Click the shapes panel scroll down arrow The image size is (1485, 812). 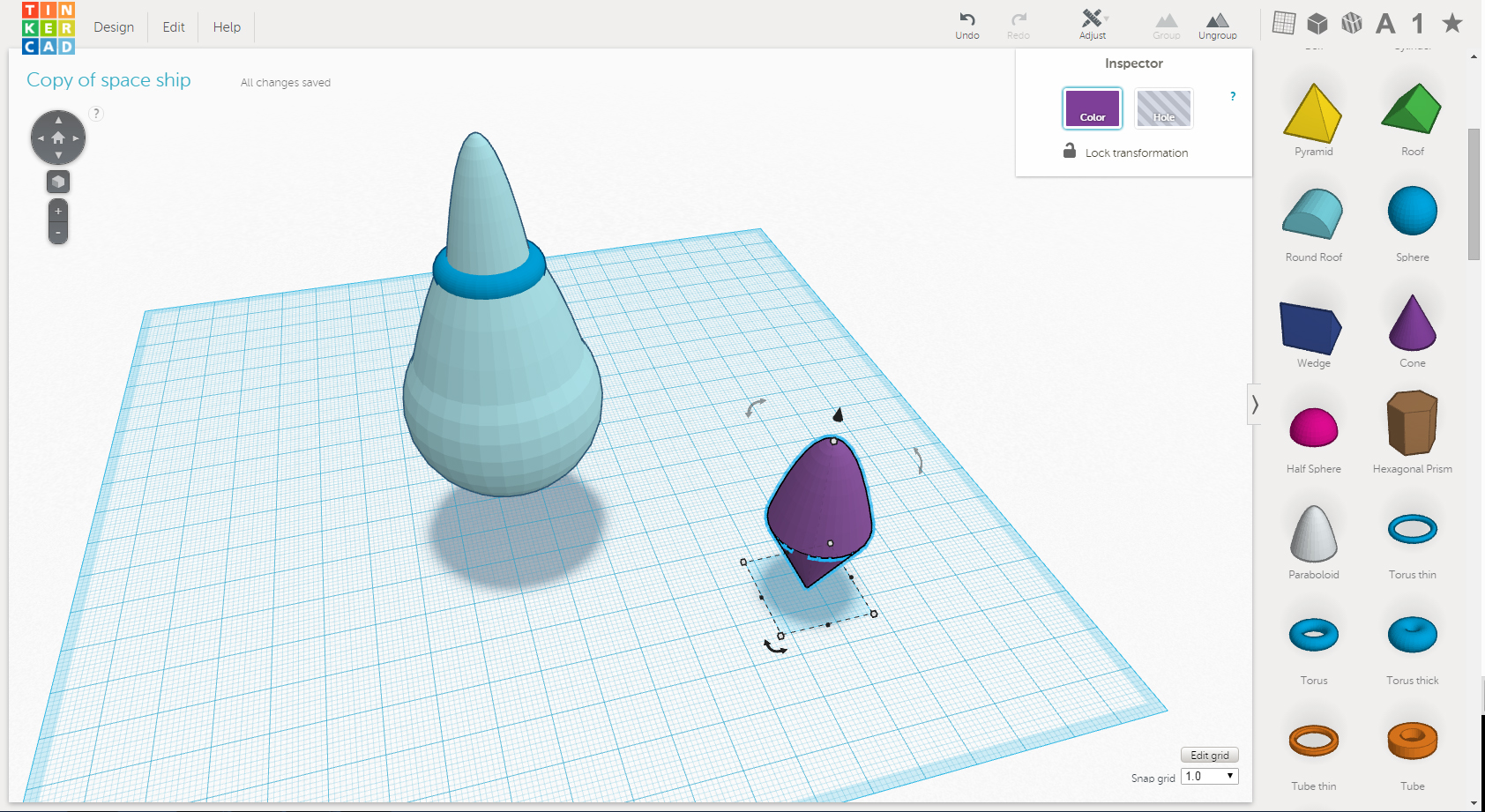tap(1474, 803)
